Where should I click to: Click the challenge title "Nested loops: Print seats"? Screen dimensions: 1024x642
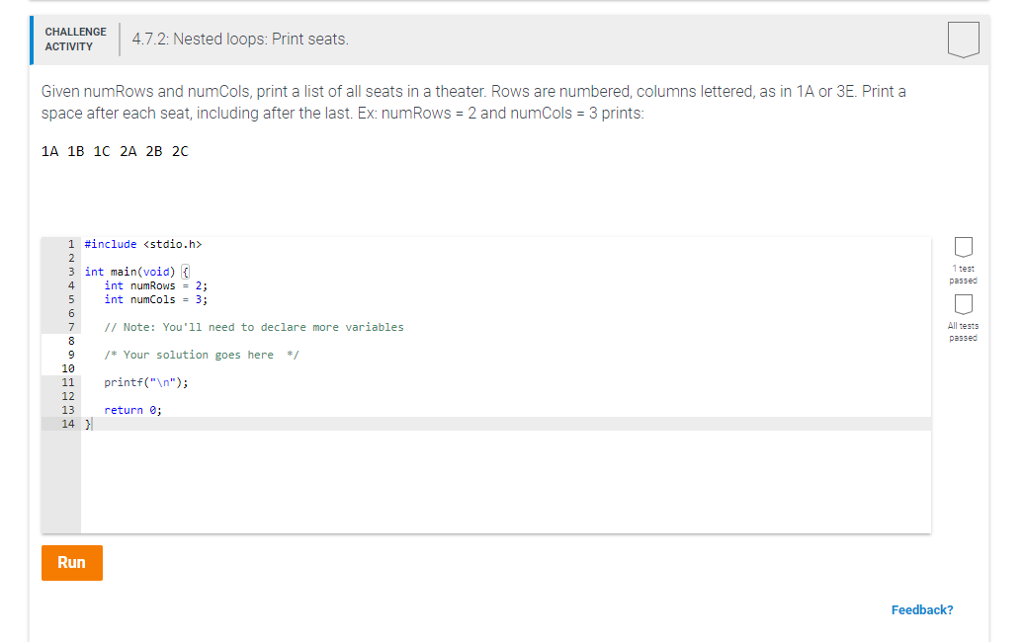240,39
